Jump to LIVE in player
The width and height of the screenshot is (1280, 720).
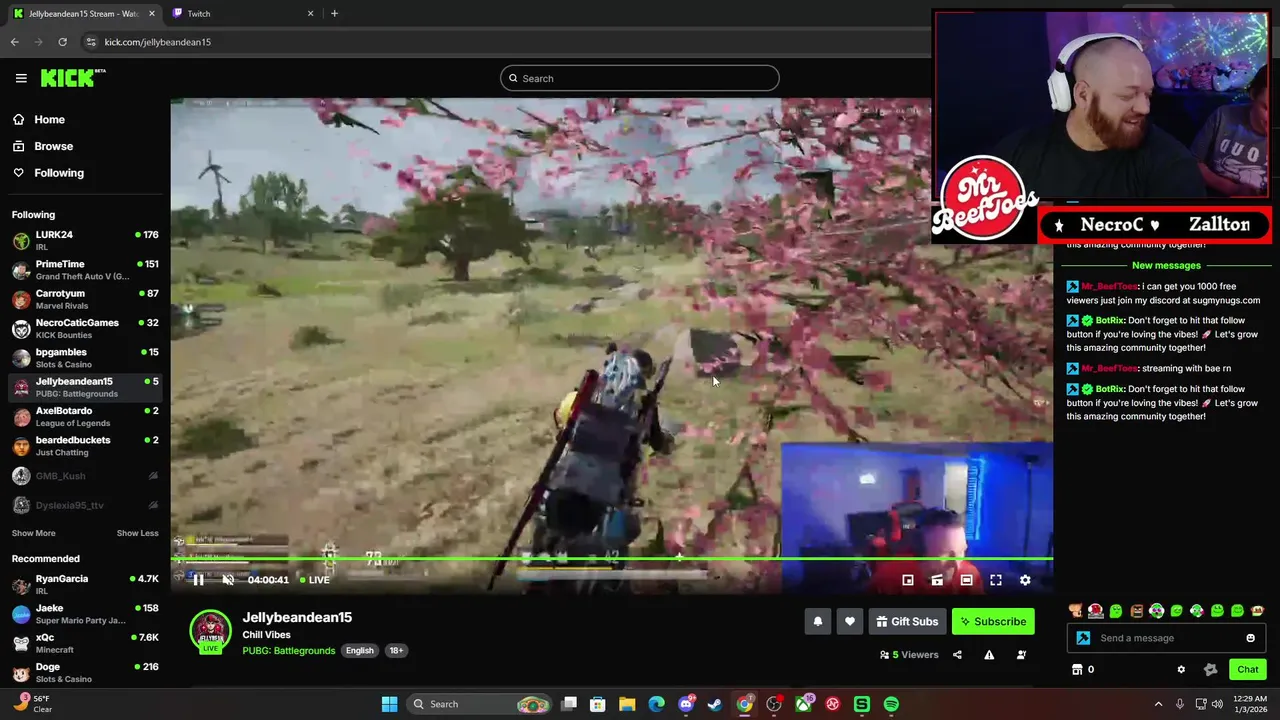315,580
